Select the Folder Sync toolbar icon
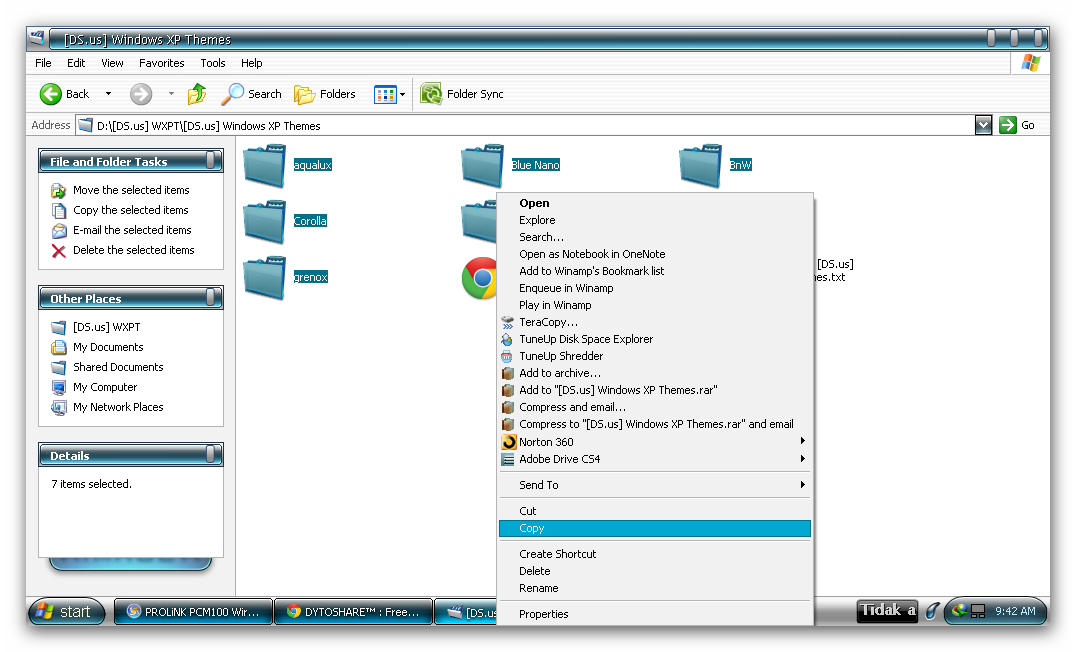 coord(430,93)
